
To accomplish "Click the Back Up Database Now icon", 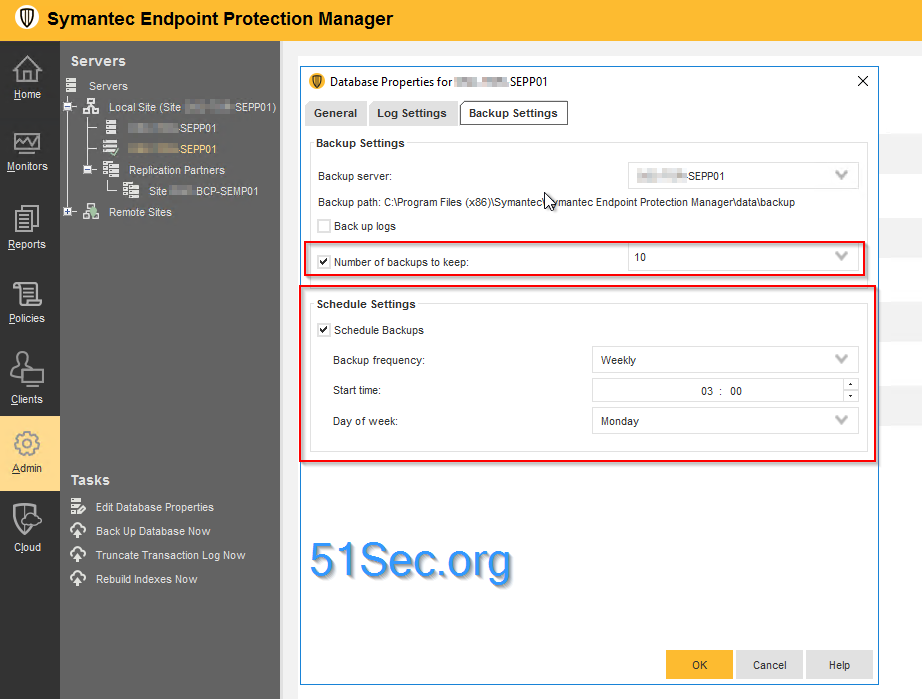I will coord(78,530).
